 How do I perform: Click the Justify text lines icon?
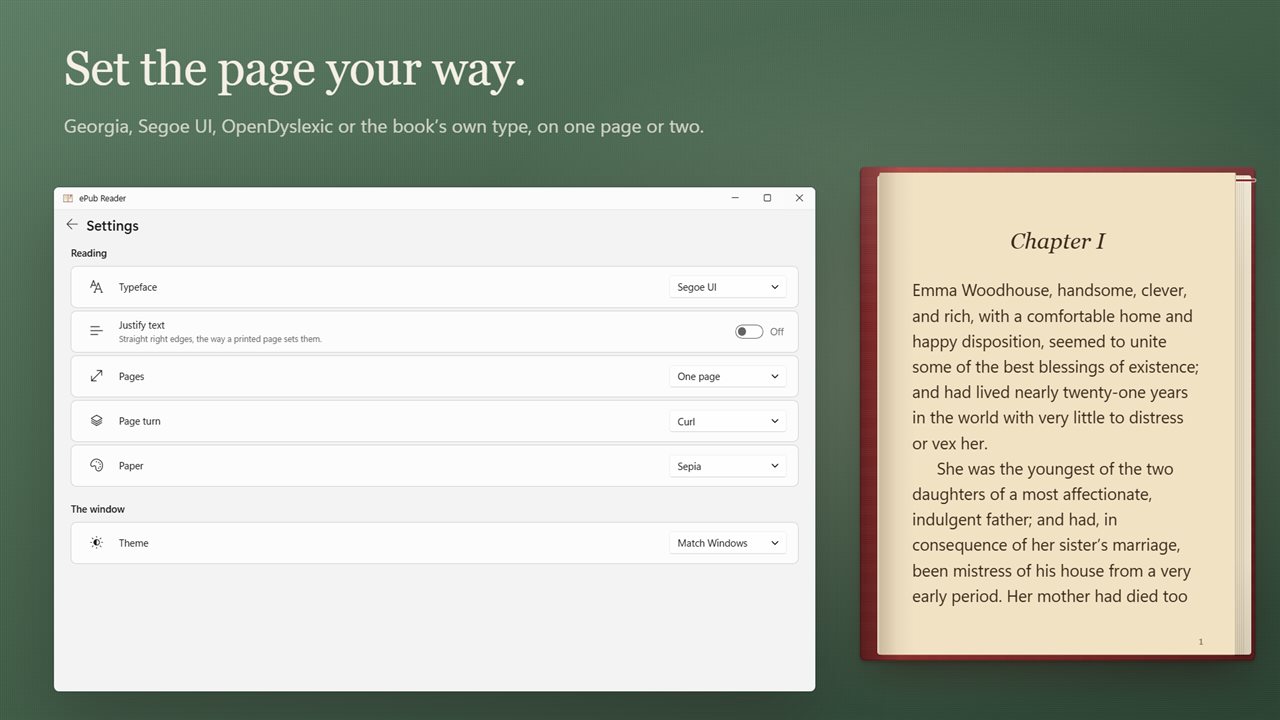pyautogui.click(x=96, y=331)
